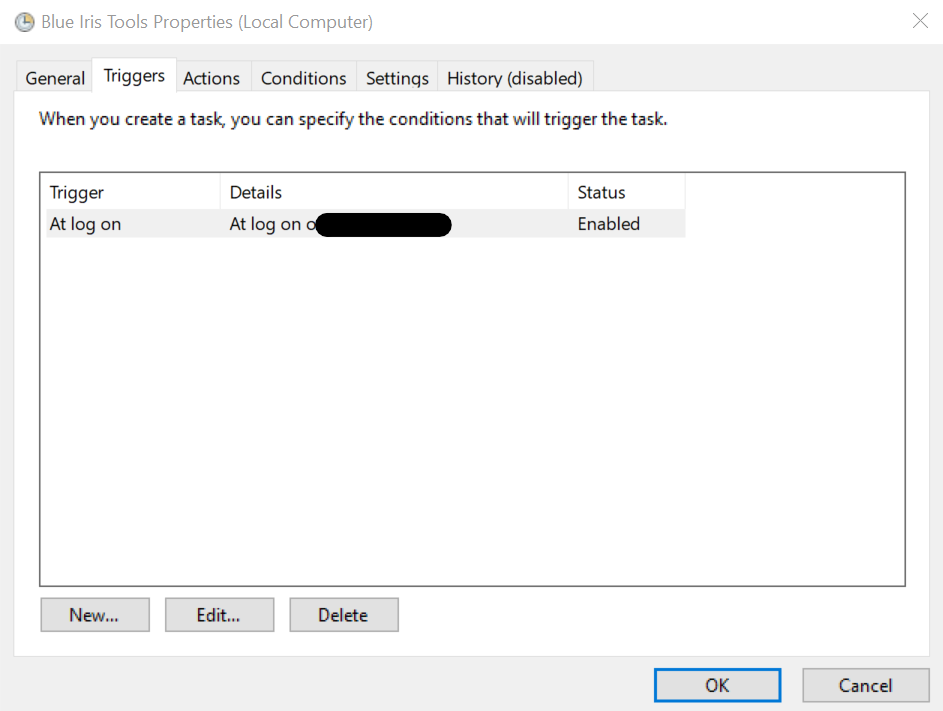943x711 pixels.
Task: View the History (disabled) tab
Action: click(514, 78)
